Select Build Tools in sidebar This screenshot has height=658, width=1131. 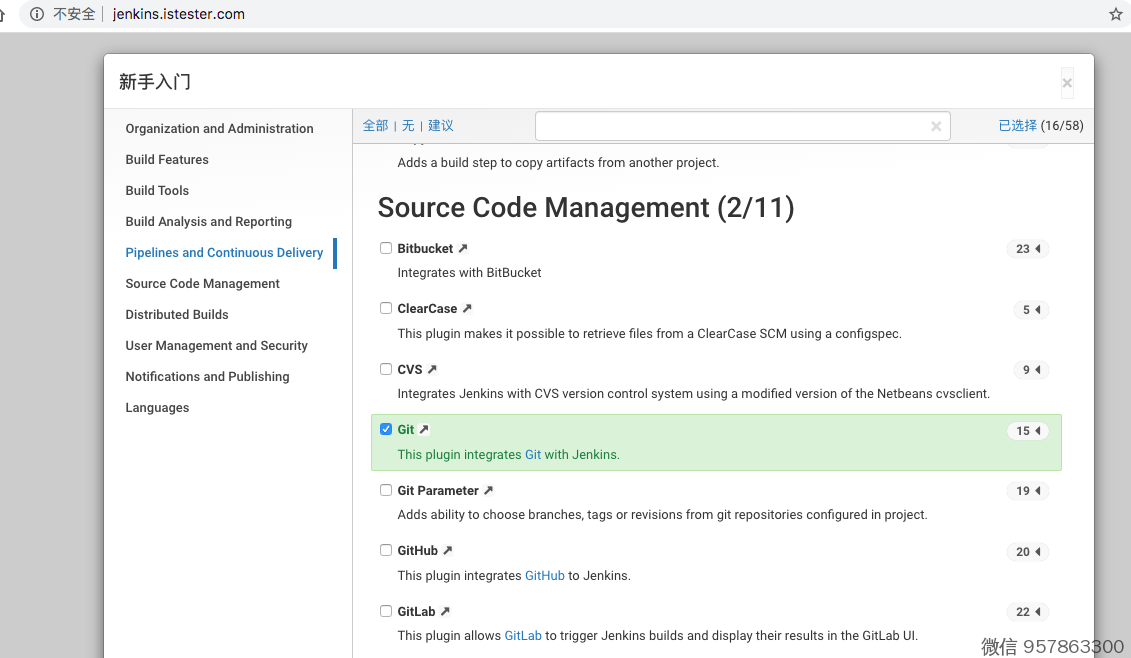(157, 191)
